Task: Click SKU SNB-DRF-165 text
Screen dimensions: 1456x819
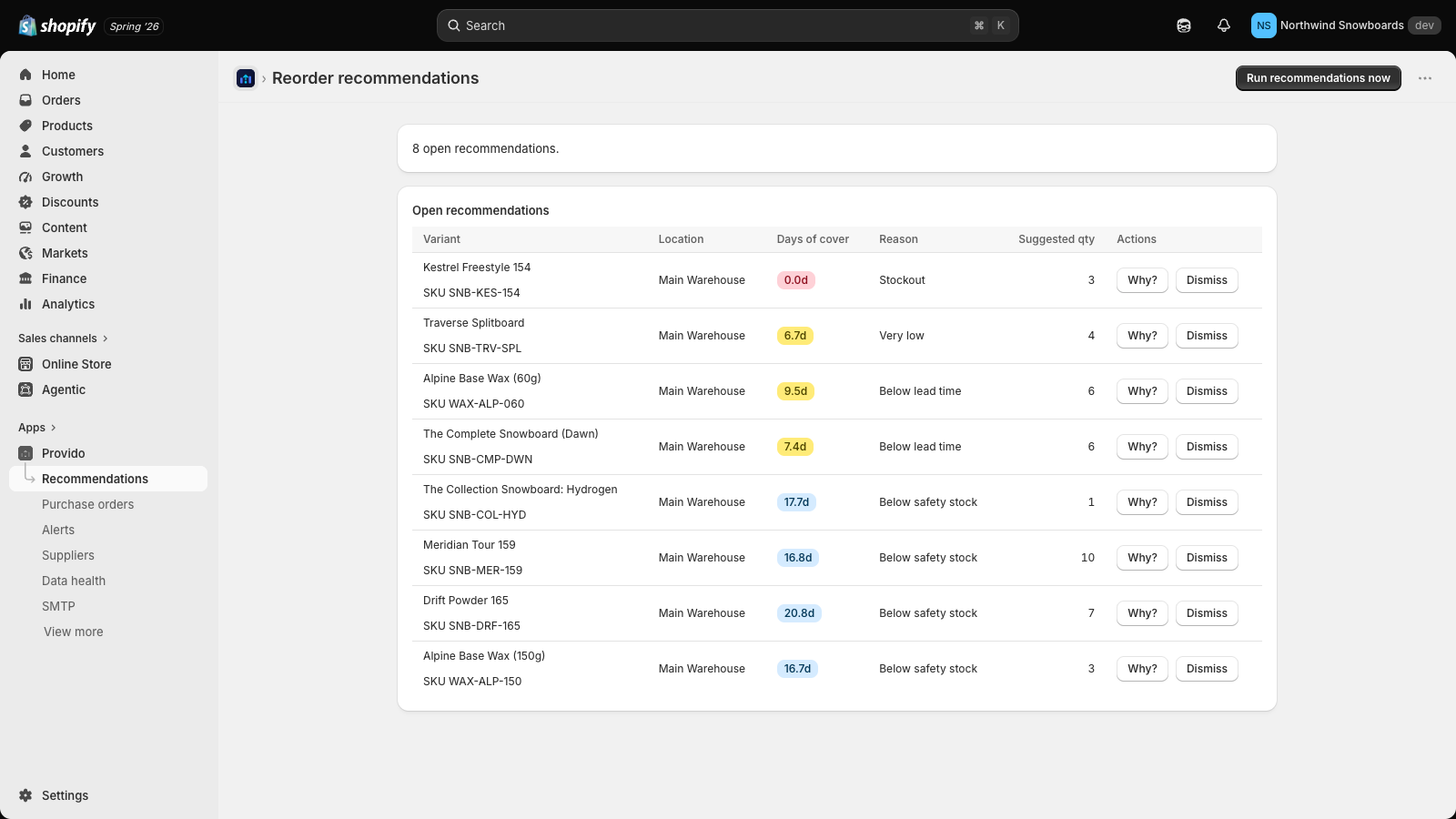Action: (x=472, y=626)
